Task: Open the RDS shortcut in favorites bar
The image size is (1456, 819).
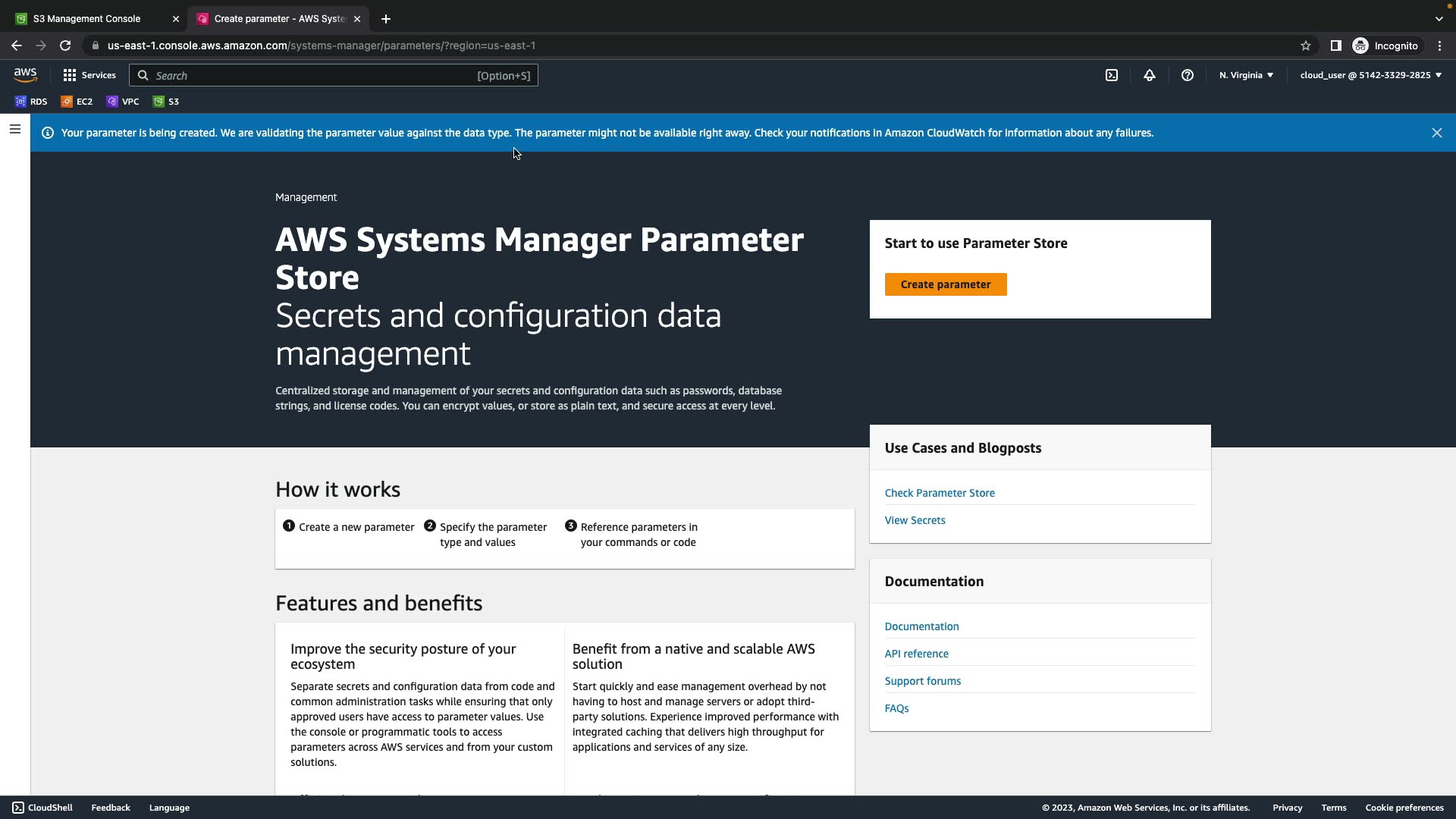Action: (x=31, y=102)
